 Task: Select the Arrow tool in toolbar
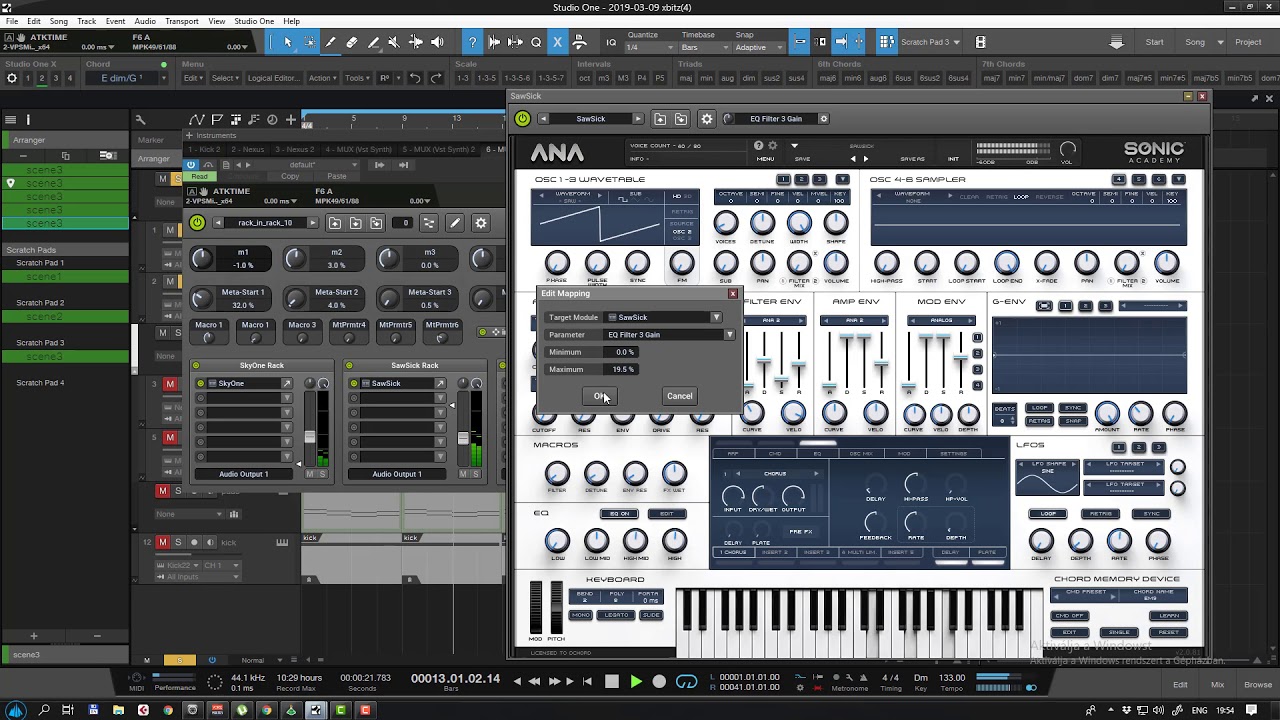[288, 42]
